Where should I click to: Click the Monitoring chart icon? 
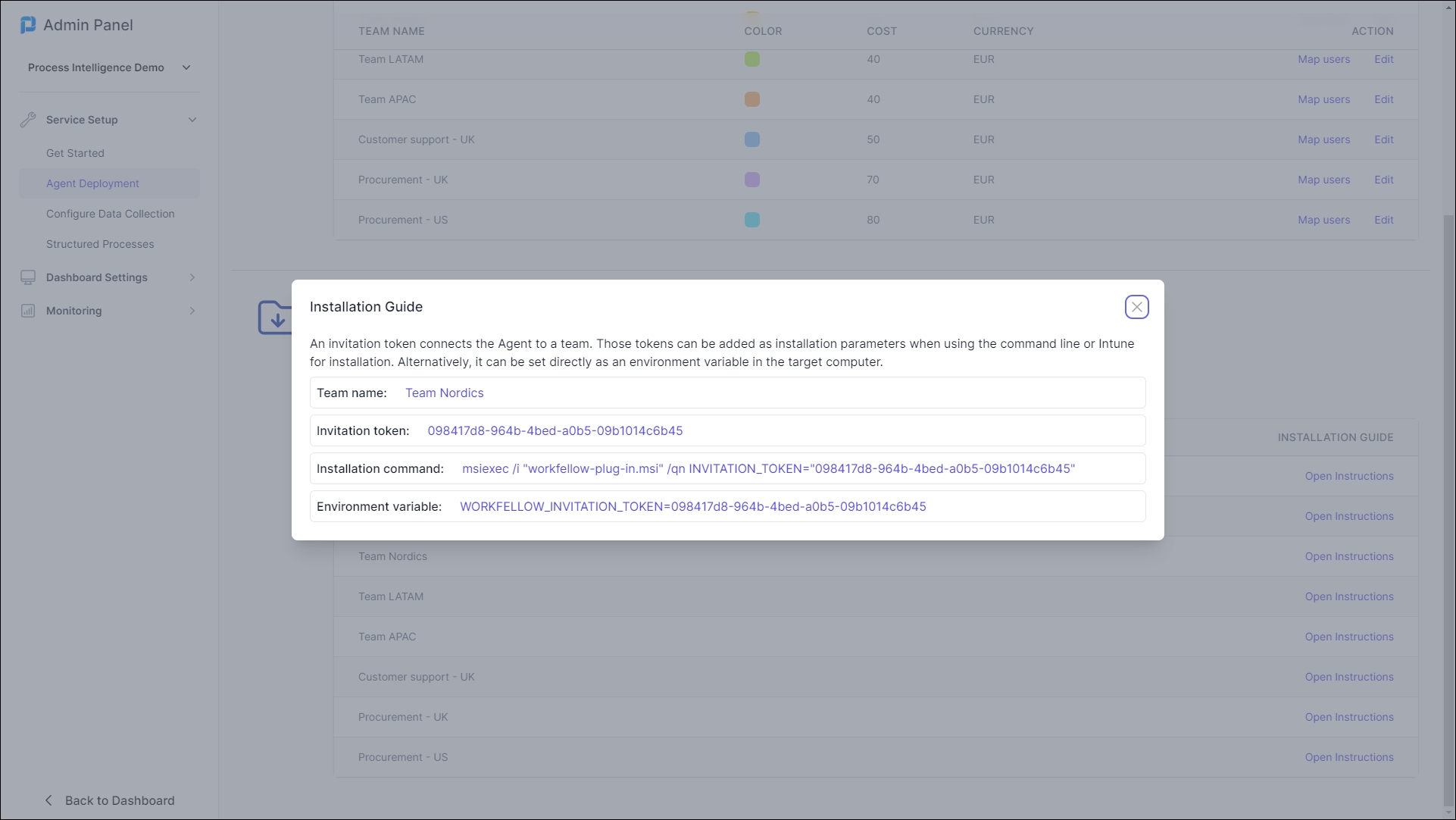pyautogui.click(x=28, y=311)
